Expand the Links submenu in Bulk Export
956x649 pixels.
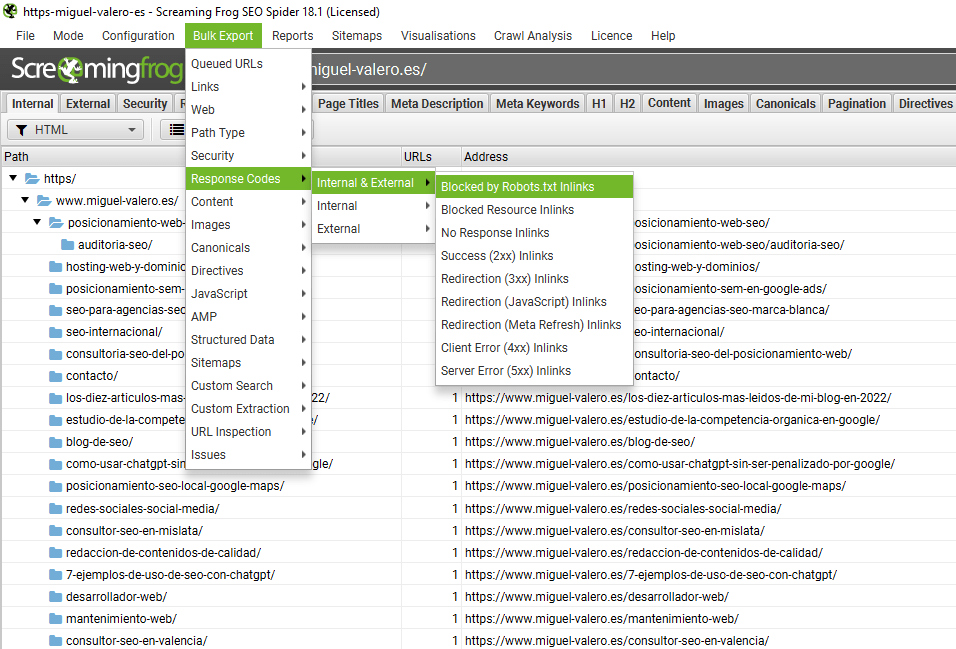248,87
